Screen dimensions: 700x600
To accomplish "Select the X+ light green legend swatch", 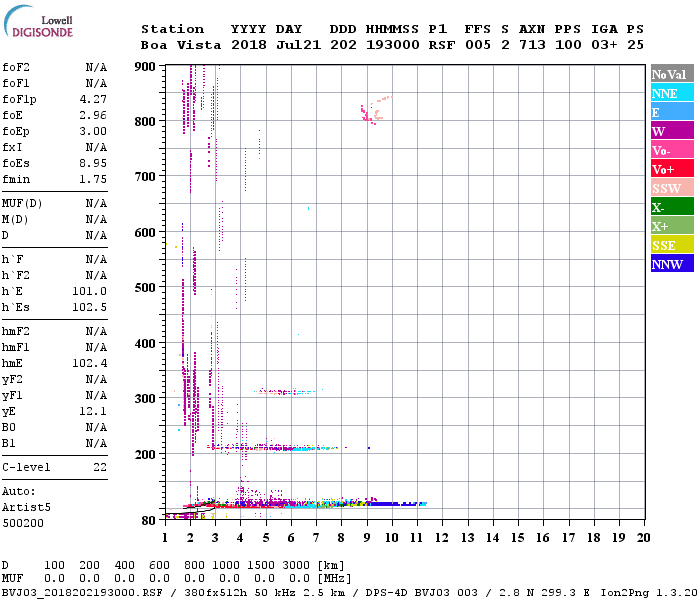I will click(672, 225).
